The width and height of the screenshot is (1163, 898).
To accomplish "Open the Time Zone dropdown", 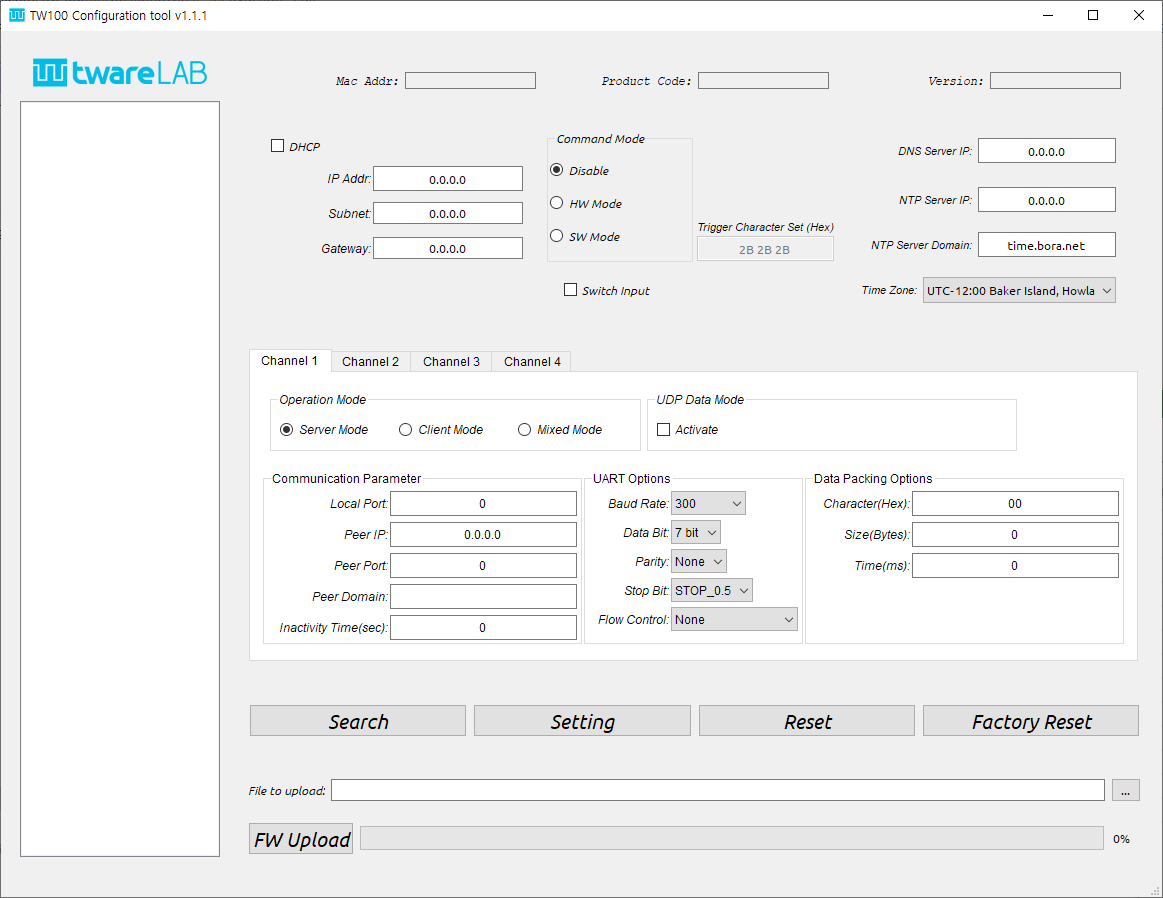I will (x=1018, y=291).
